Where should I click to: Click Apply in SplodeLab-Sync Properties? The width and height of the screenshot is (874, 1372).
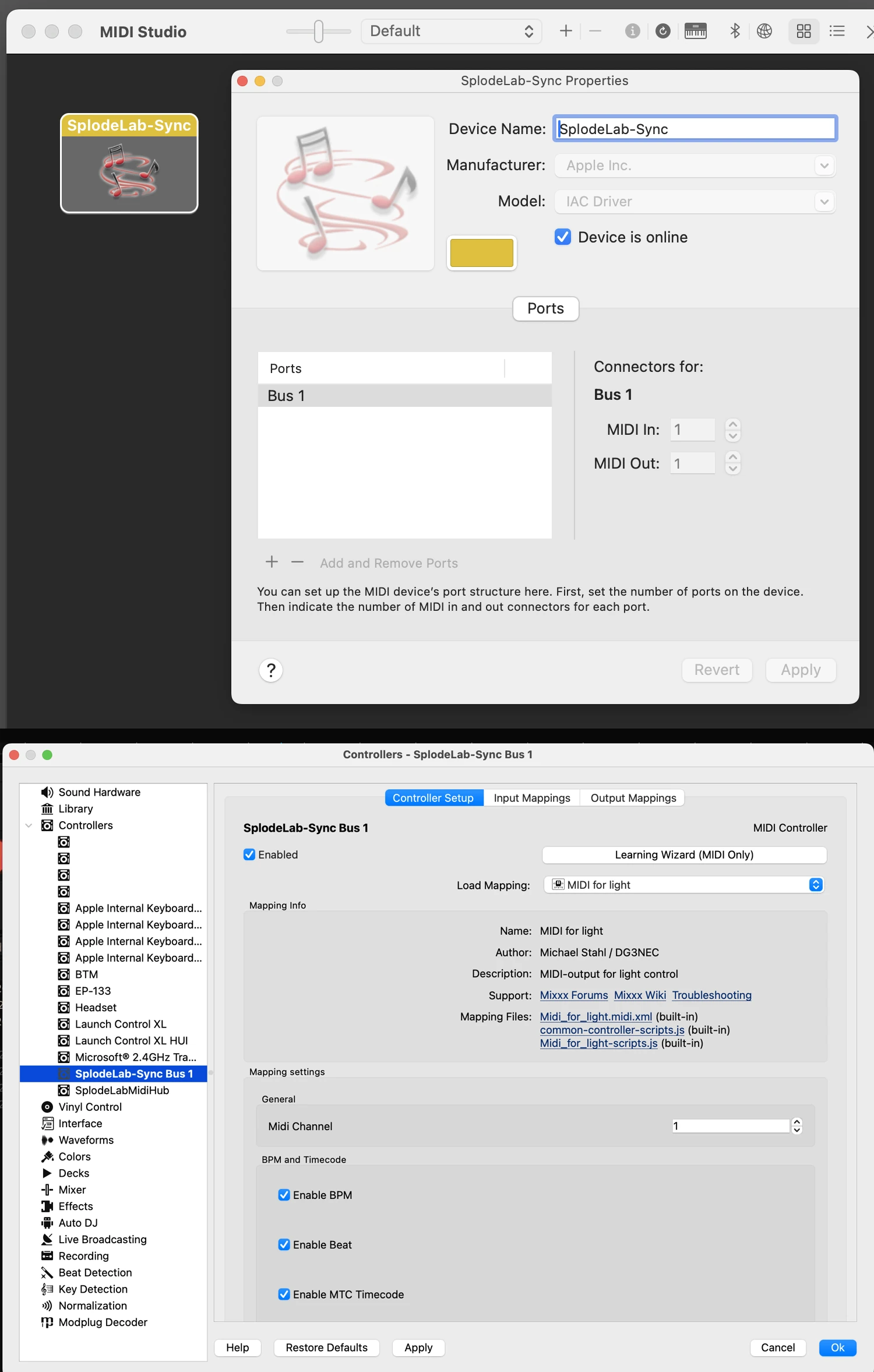tap(801, 670)
